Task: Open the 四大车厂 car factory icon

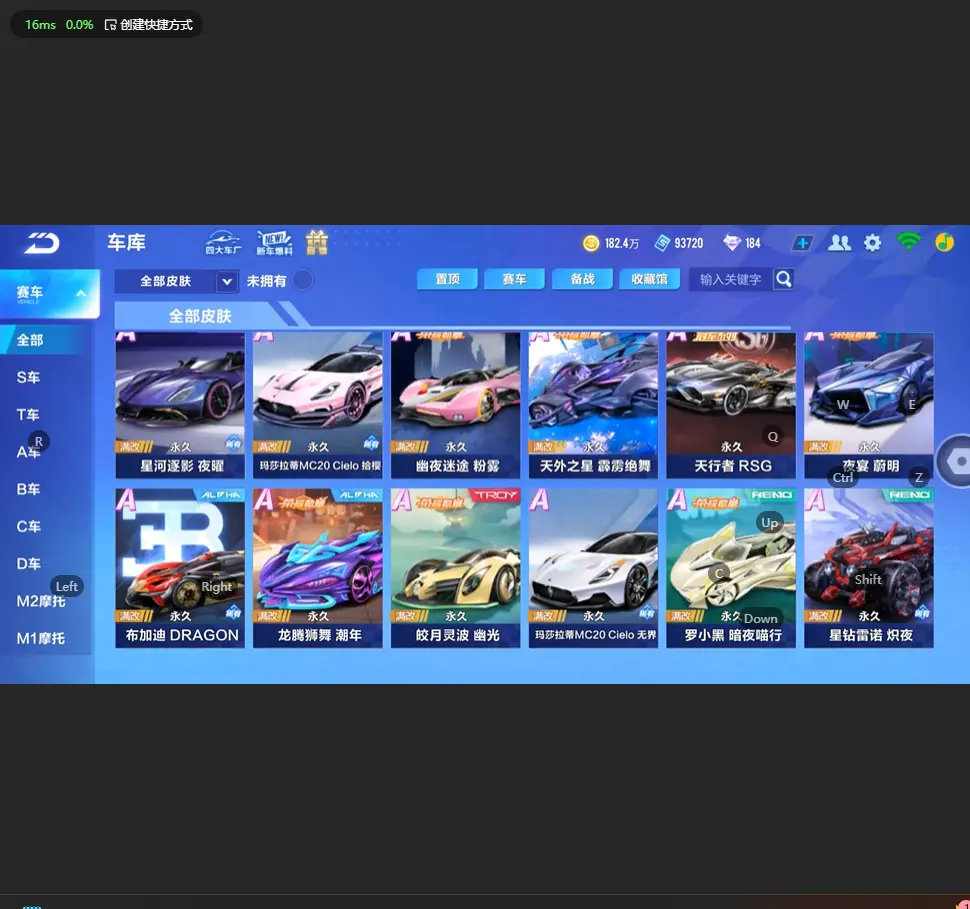Action: (223, 242)
